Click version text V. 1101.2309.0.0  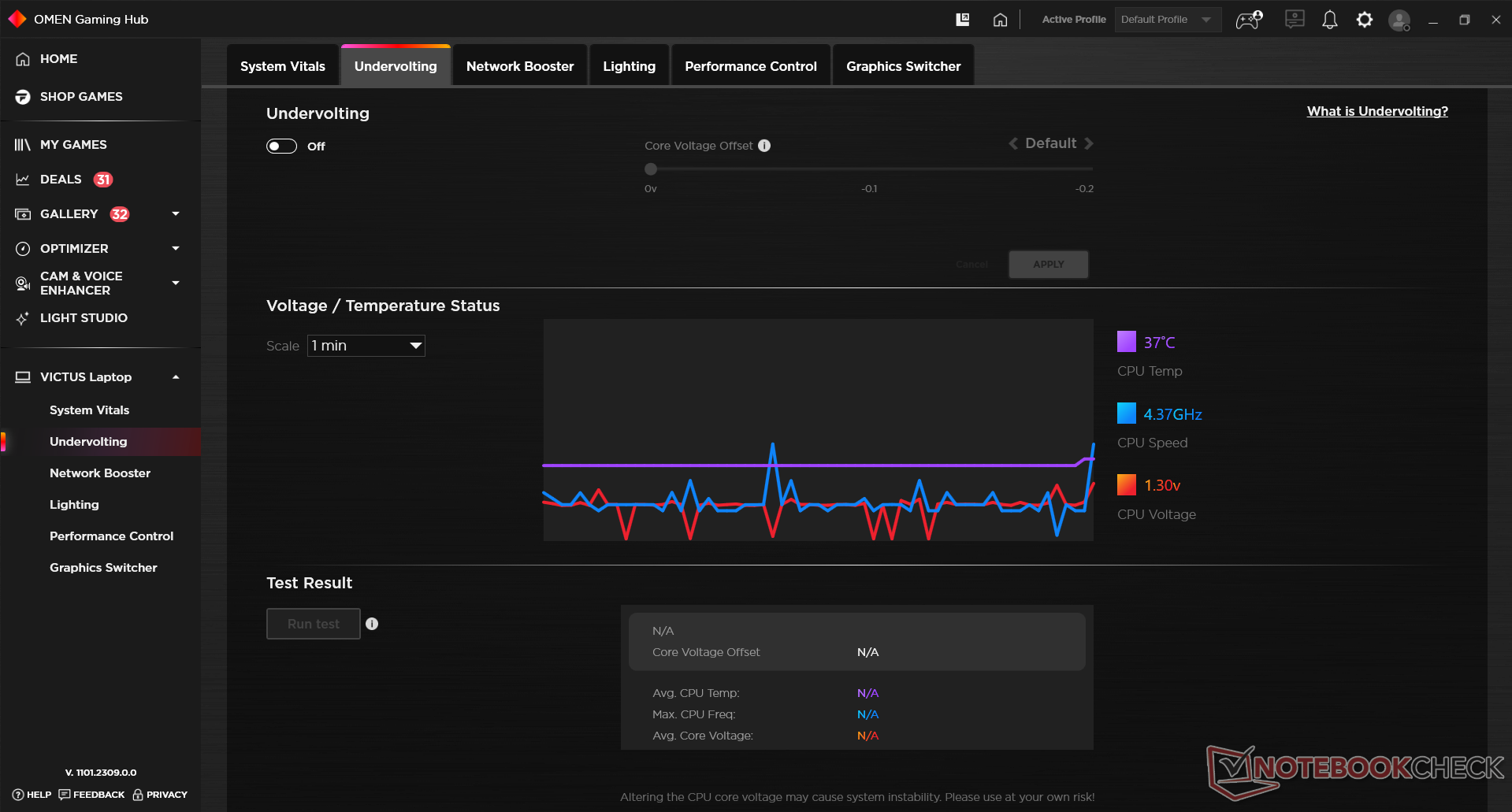(x=101, y=773)
